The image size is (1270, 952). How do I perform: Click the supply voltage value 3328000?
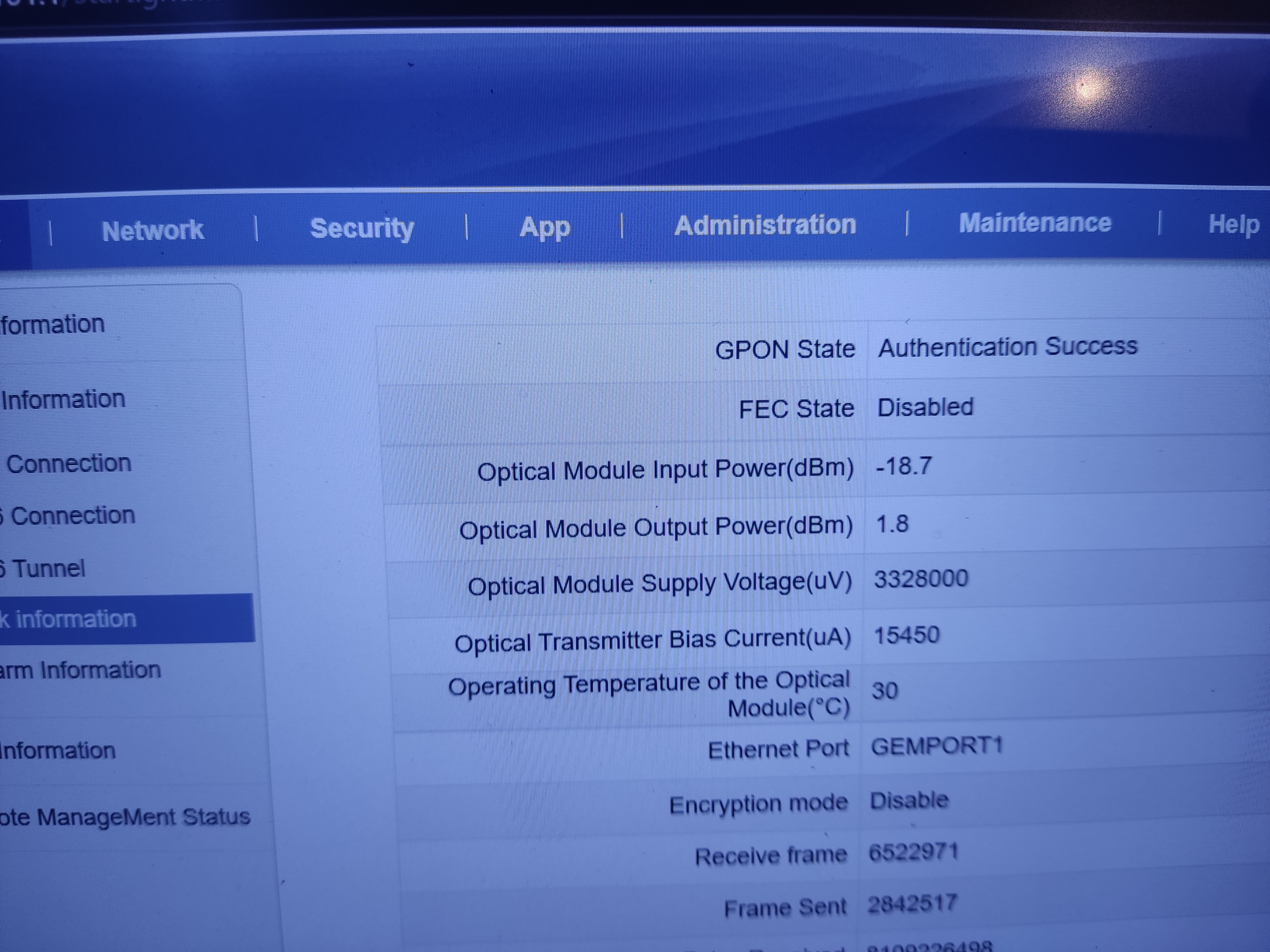click(x=921, y=578)
